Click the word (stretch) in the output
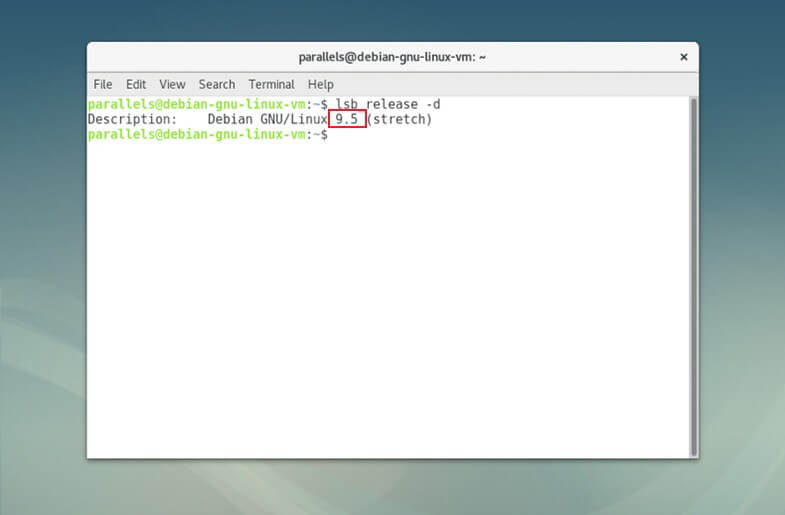Viewport: 785px width, 515px height. click(400, 119)
